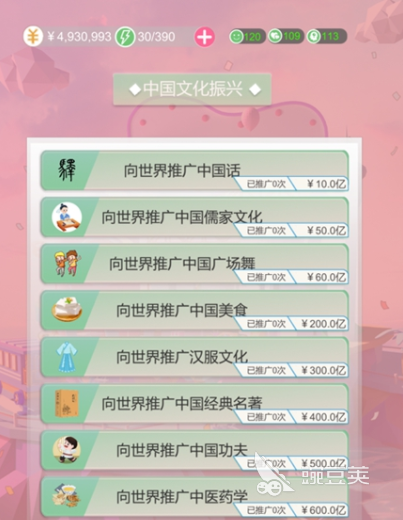Click the tofu dish icon for 中国美食
403x520 pixels.
pyautogui.click(x=67, y=309)
